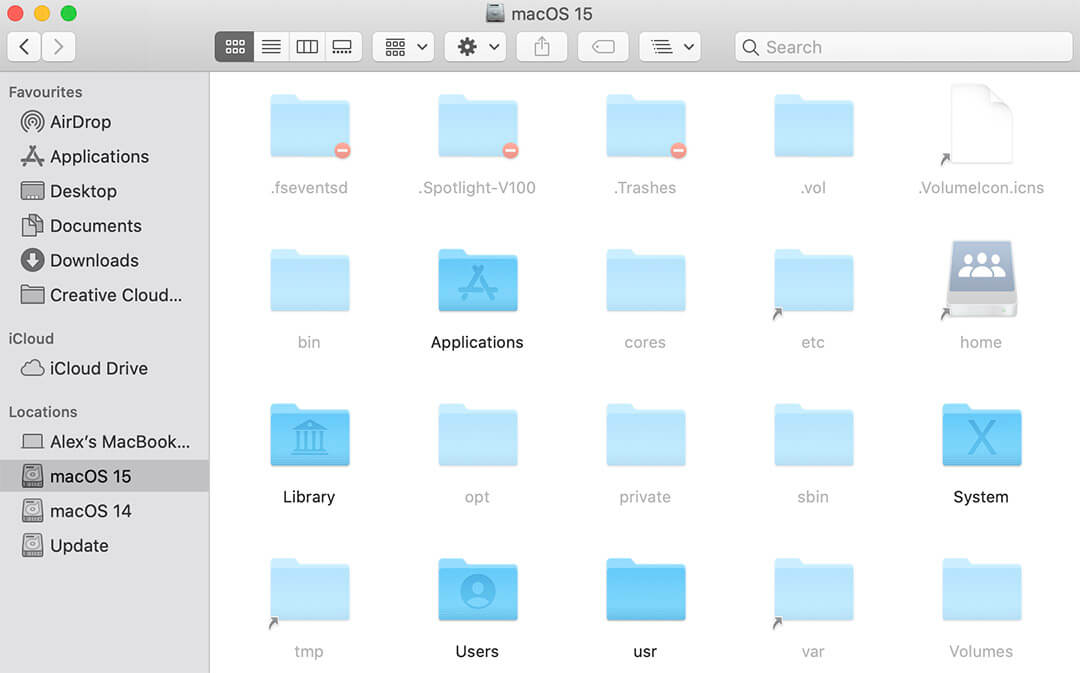Select the .vol folder icon
The image size is (1080, 673).
pos(813,127)
